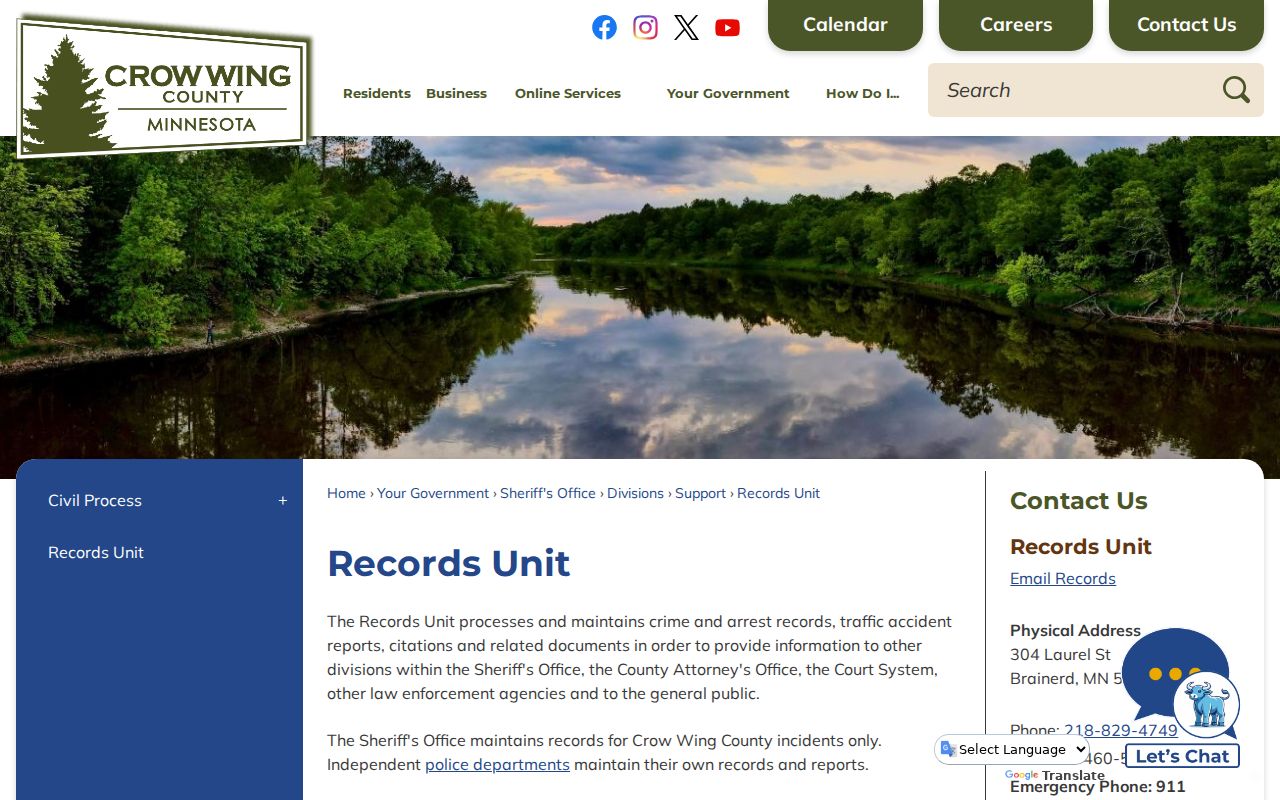Open the Online Services menu
1280x800 pixels.
[x=568, y=93]
